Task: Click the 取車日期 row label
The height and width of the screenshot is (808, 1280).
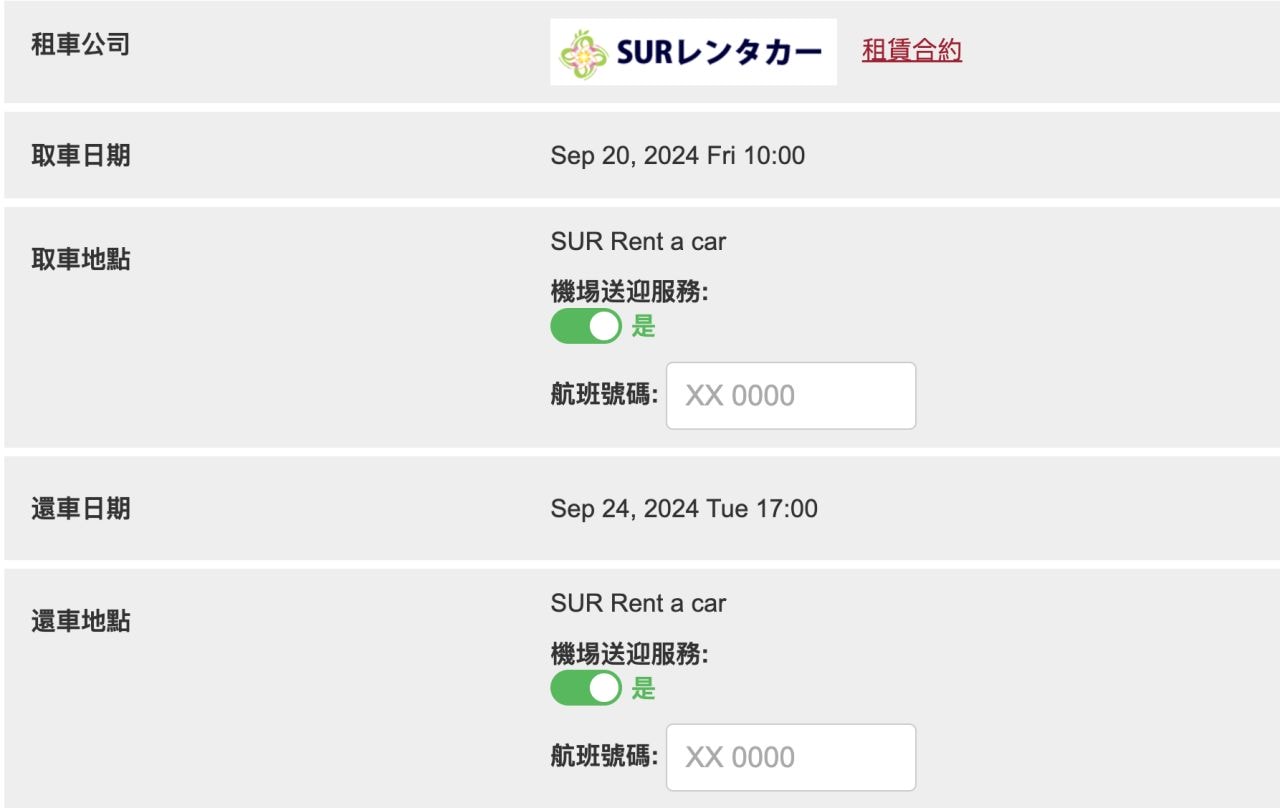Action: point(81,156)
